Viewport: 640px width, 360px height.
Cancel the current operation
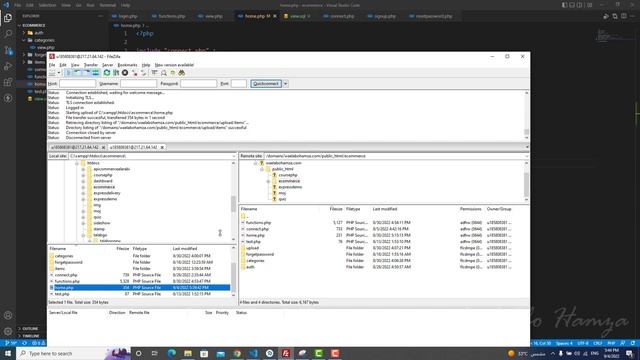coord(125,73)
